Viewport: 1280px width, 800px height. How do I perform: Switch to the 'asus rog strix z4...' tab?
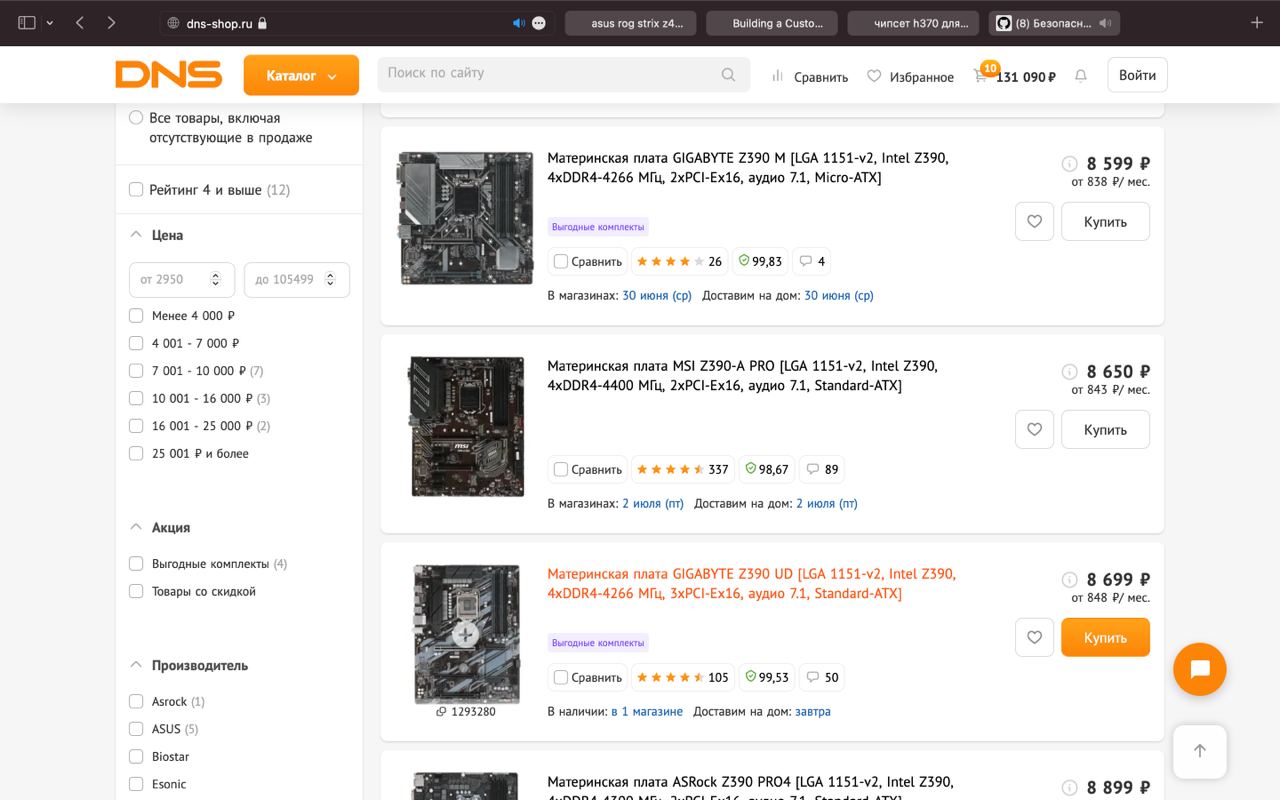[x=630, y=23]
